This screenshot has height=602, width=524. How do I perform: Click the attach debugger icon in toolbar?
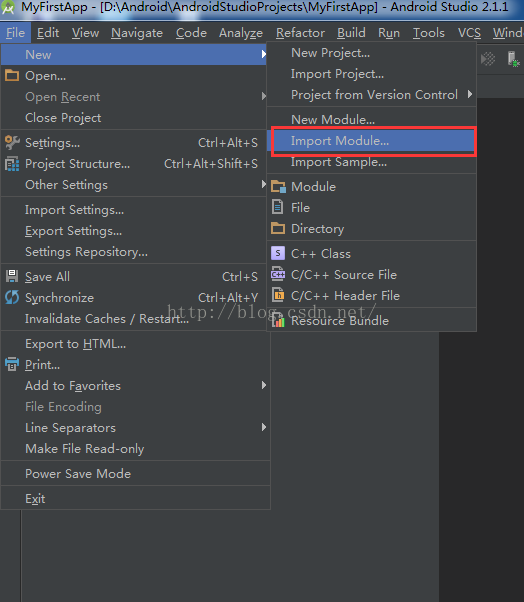point(514,59)
